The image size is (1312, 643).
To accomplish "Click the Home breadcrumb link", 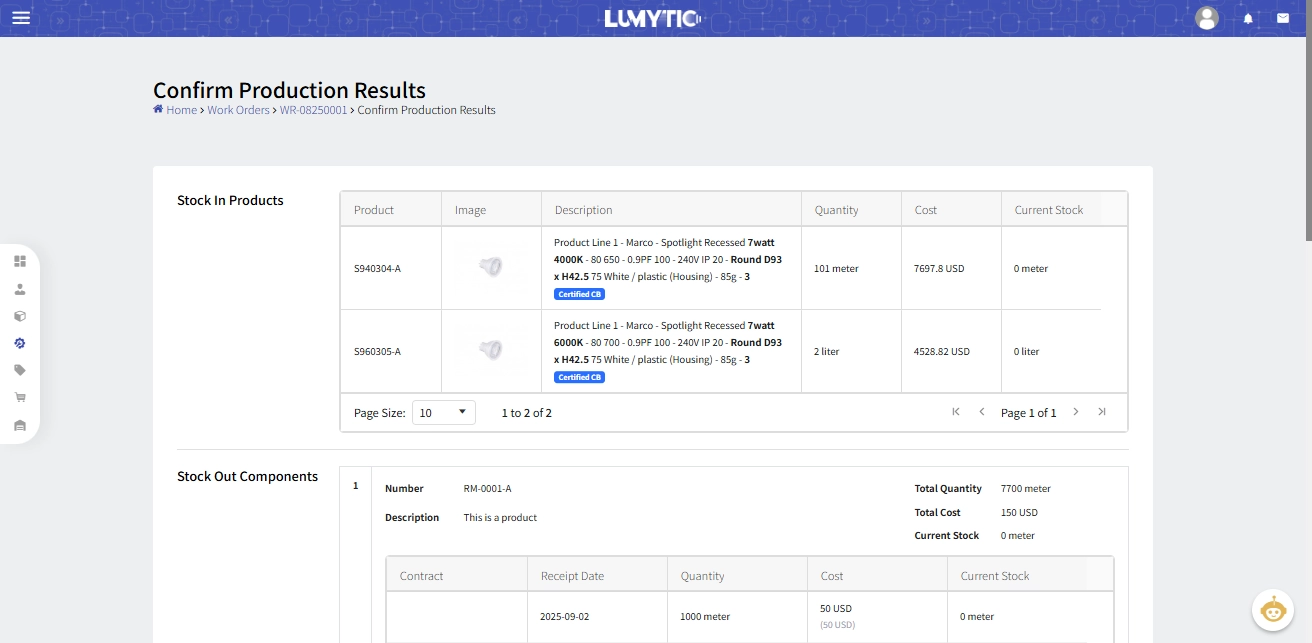I will coord(181,110).
